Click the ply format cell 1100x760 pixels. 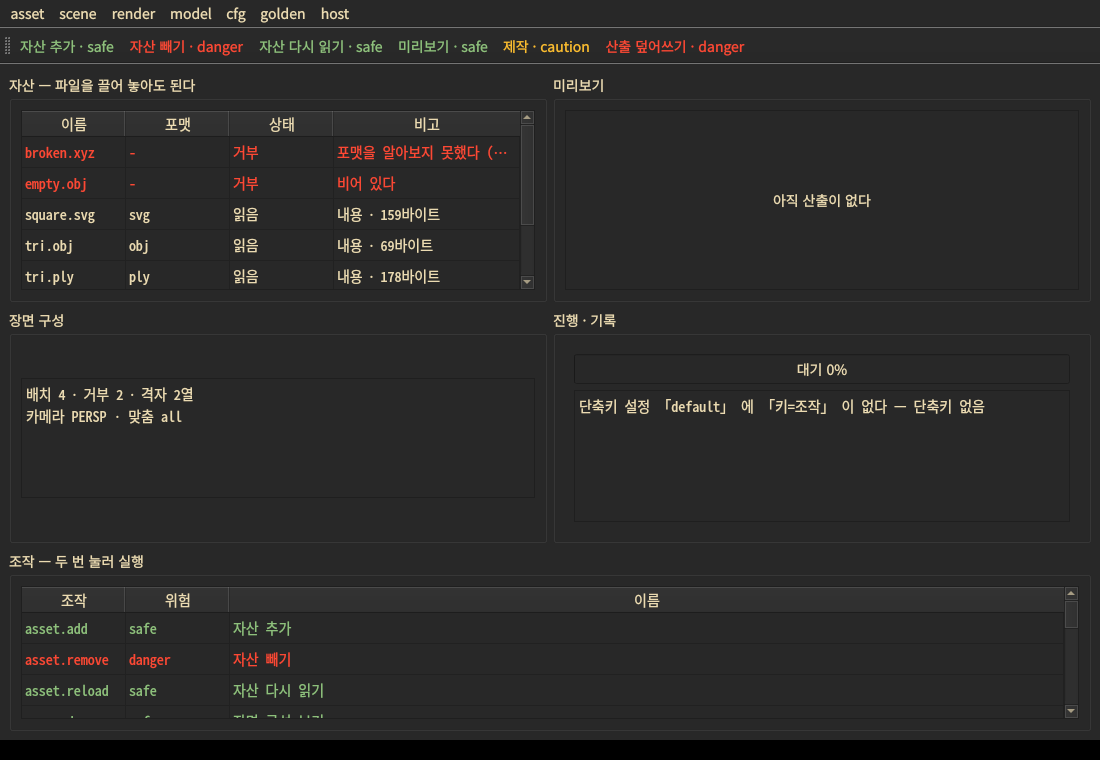177,276
